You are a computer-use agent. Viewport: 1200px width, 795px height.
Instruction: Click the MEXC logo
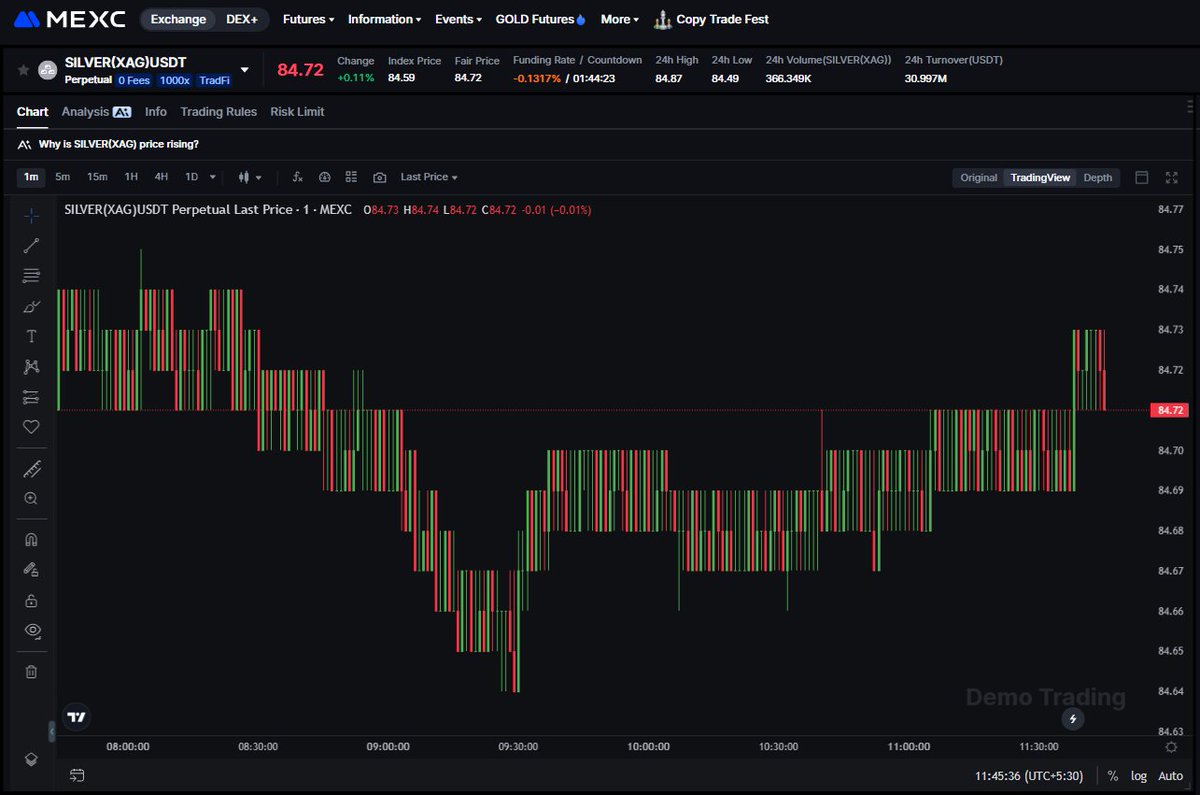[70, 19]
